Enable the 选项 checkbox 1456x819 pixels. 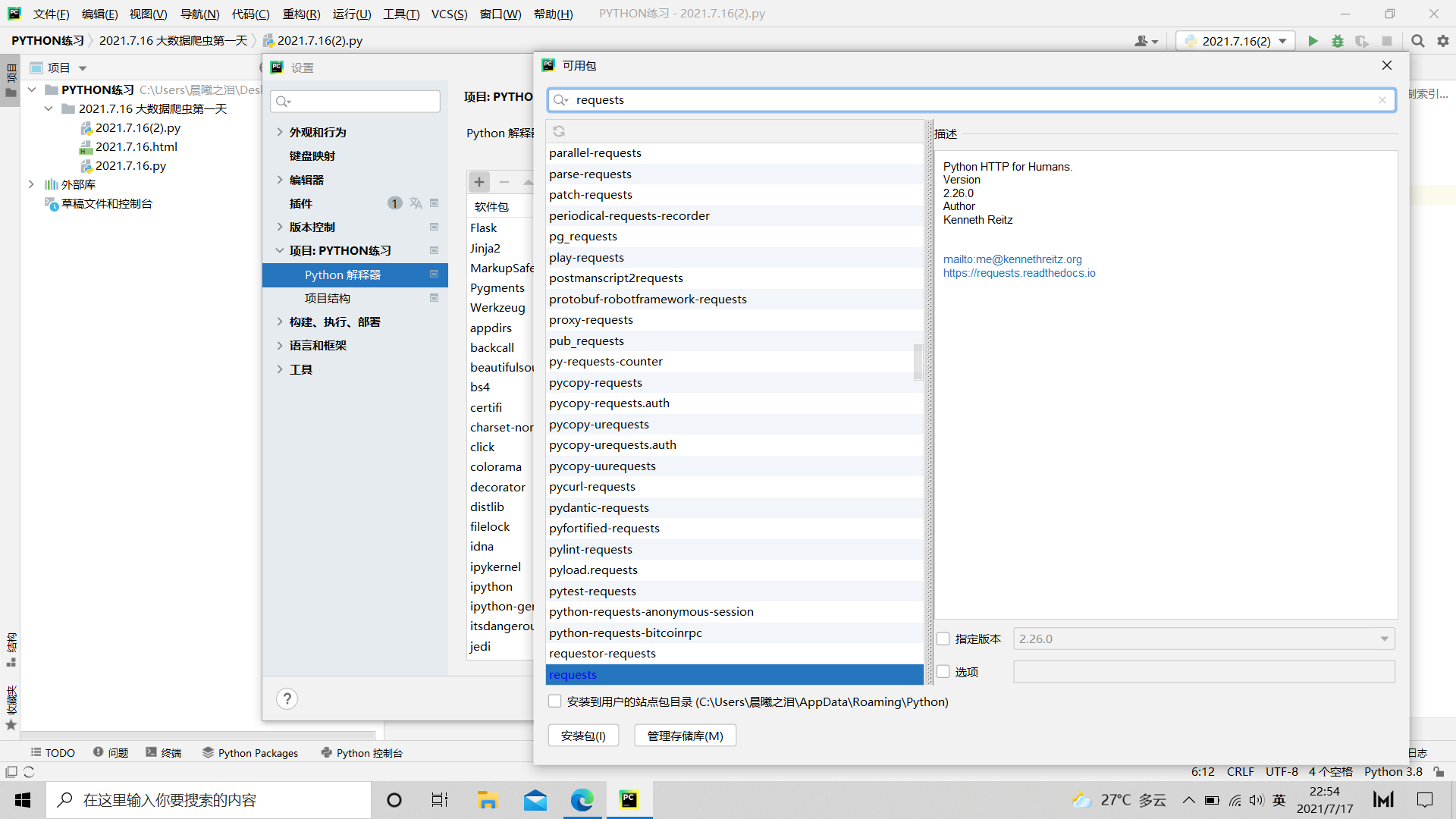coord(943,672)
